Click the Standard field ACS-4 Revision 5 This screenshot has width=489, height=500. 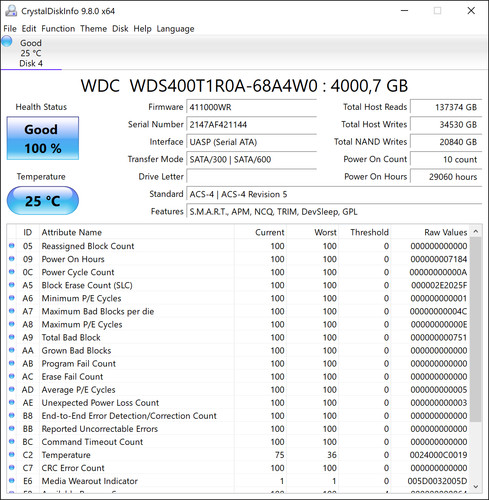coord(334,194)
